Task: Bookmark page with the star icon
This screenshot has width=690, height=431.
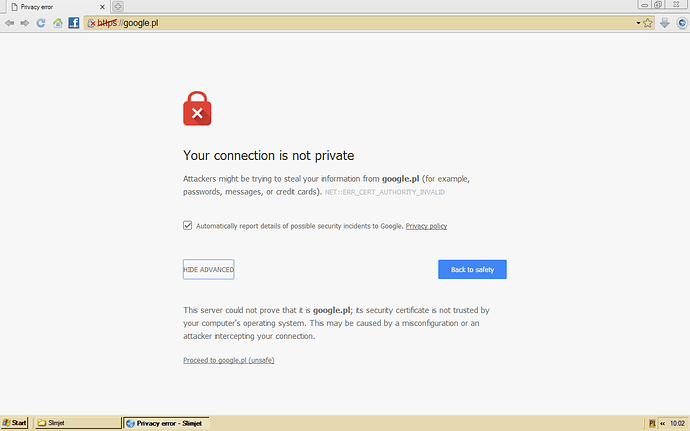Action: (x=648, y=23)
